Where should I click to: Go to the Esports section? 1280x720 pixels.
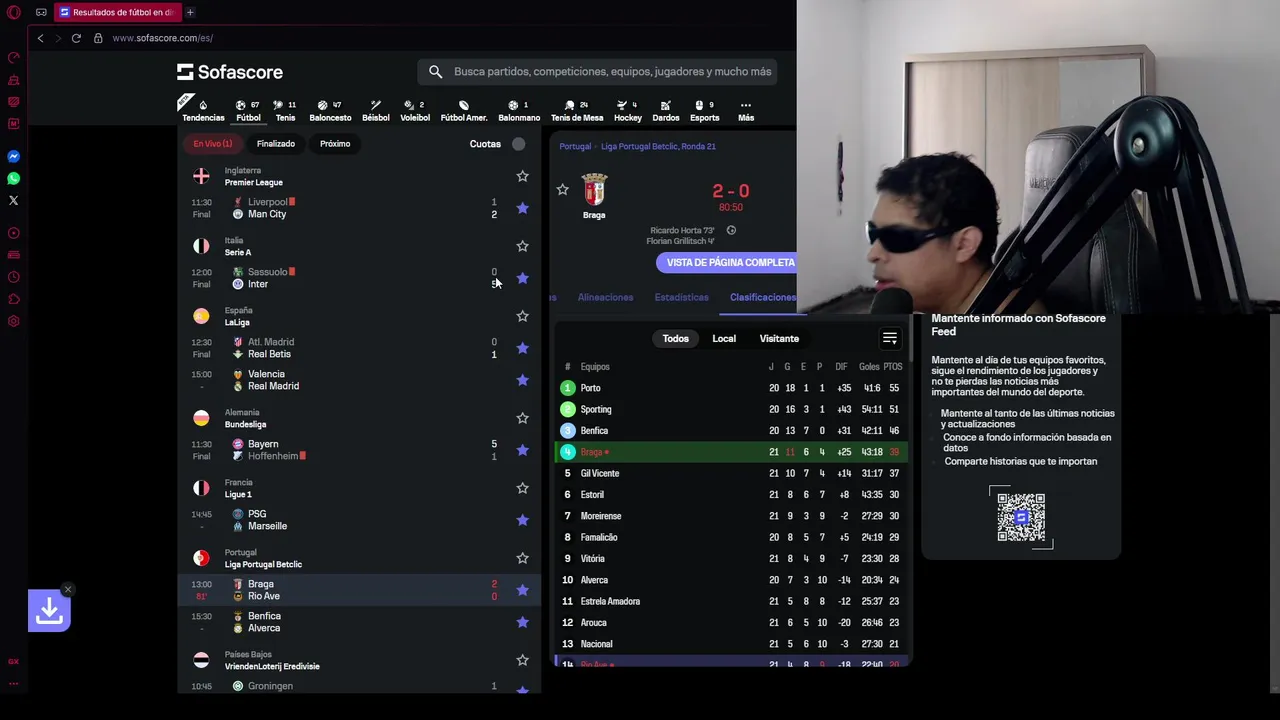(x=704, y=110)
